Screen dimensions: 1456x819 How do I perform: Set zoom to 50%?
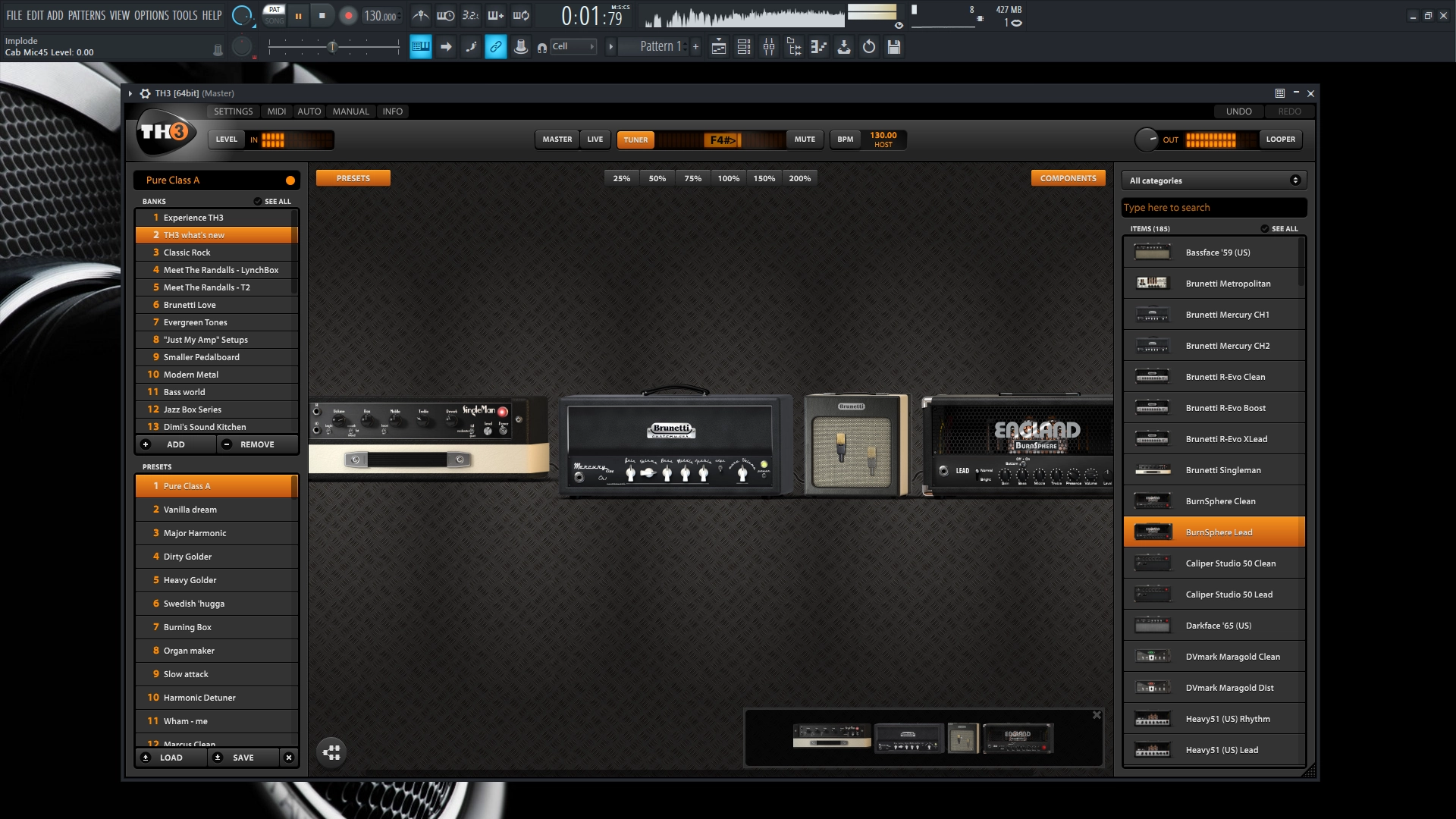(x=657, y=178)
